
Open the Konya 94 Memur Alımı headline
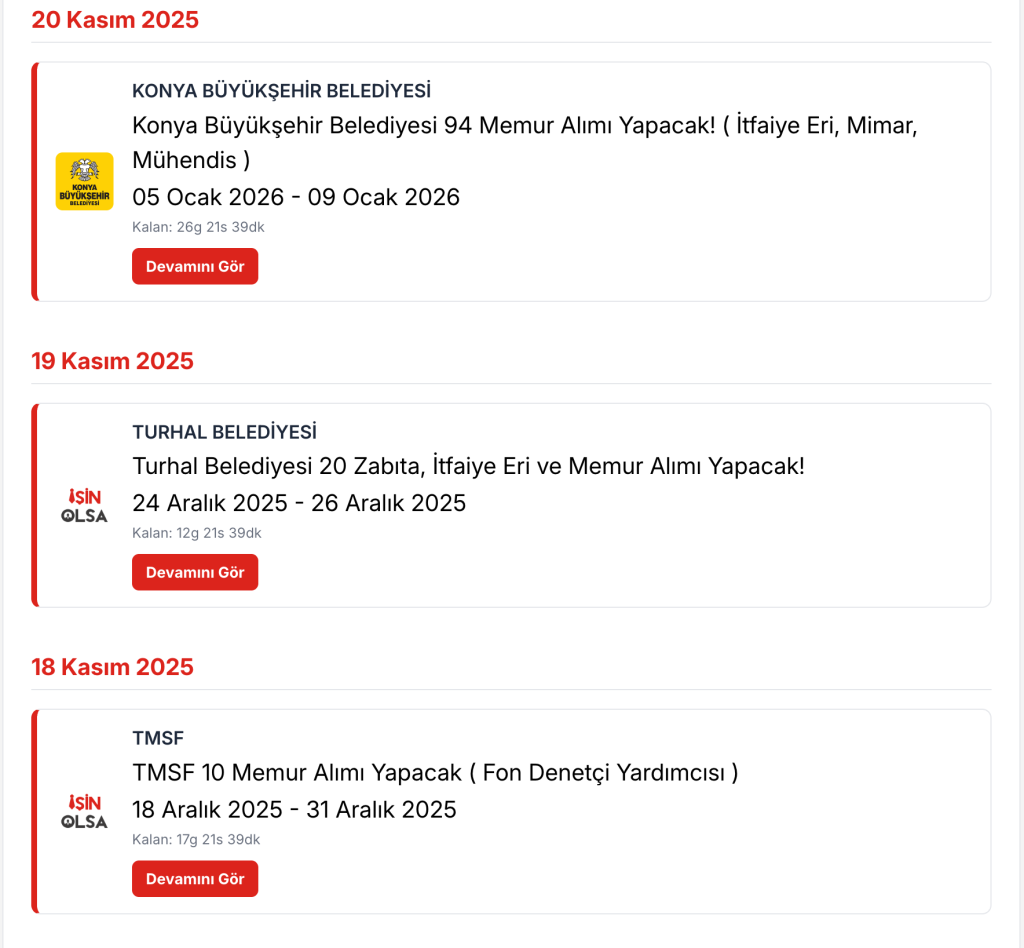524,126
